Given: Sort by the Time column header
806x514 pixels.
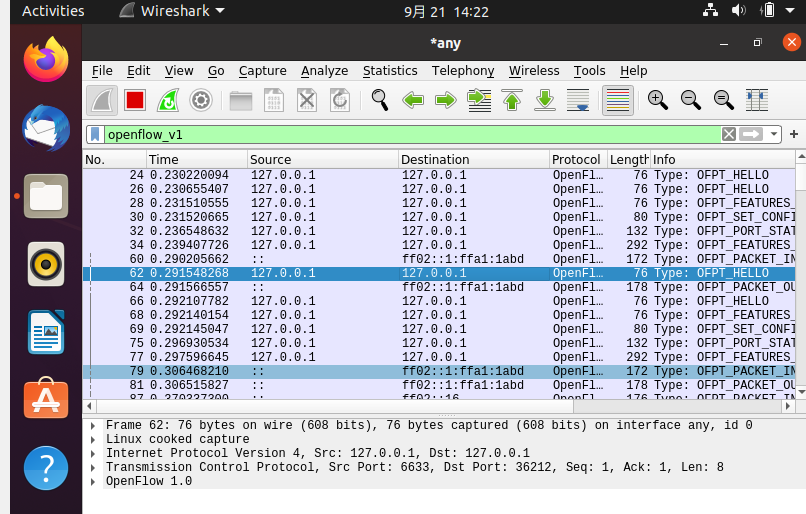Looking at the screenshot, I should coord(197,160).
